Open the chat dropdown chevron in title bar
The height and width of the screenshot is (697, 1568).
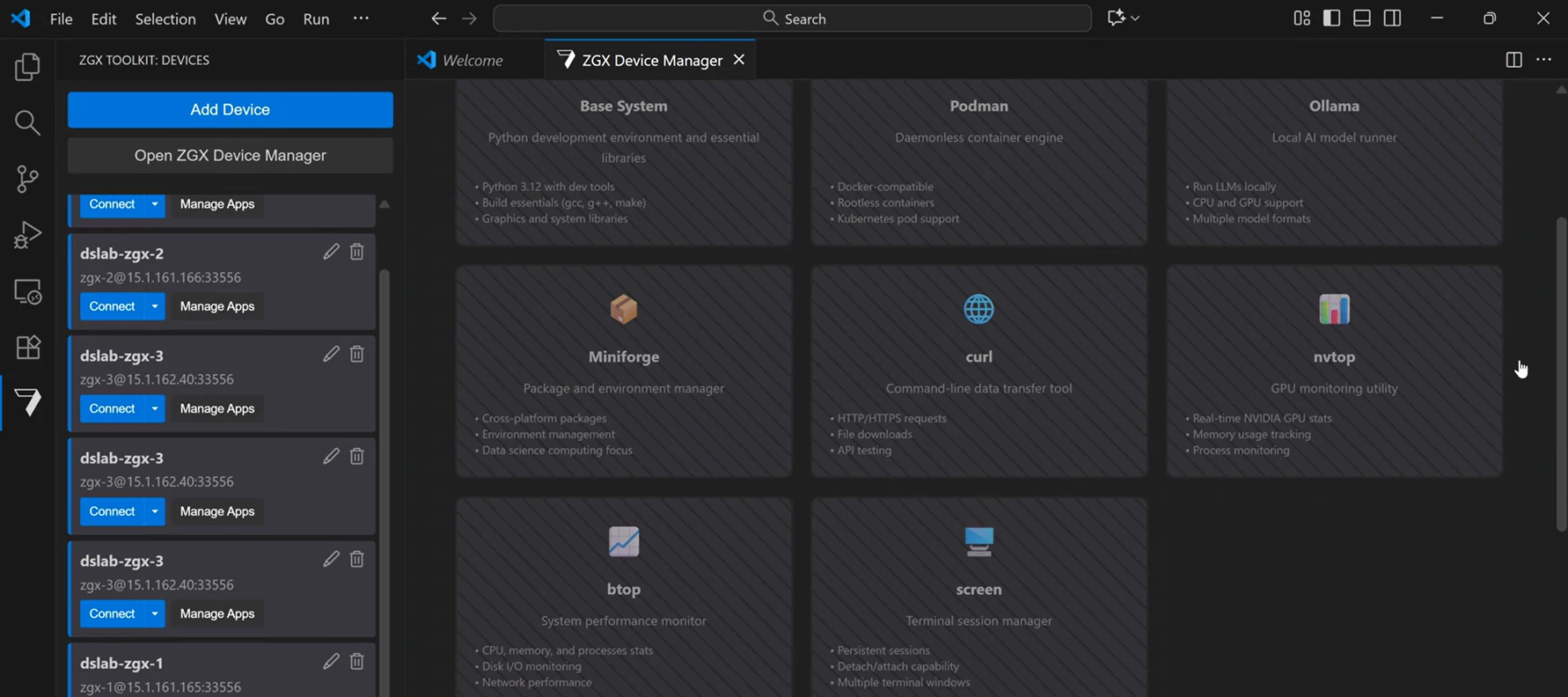pyautogui.click(x=1135, y=18)
